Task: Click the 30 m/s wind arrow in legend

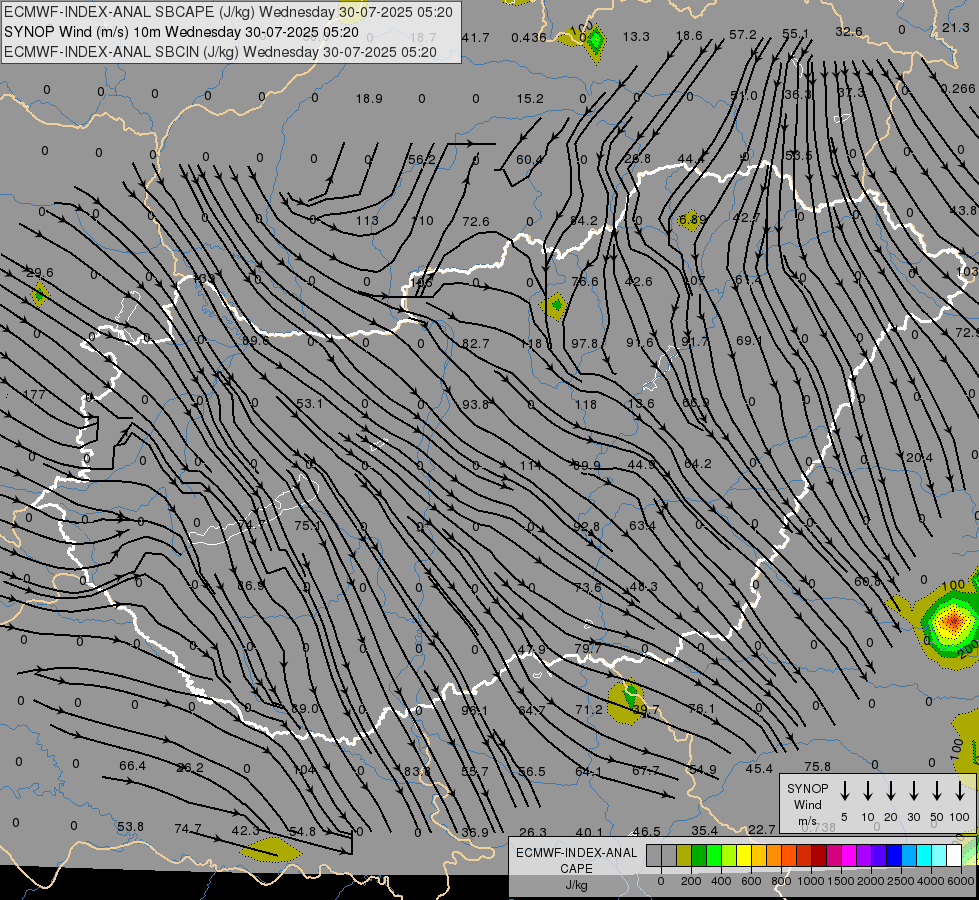Action: point(914,791)
